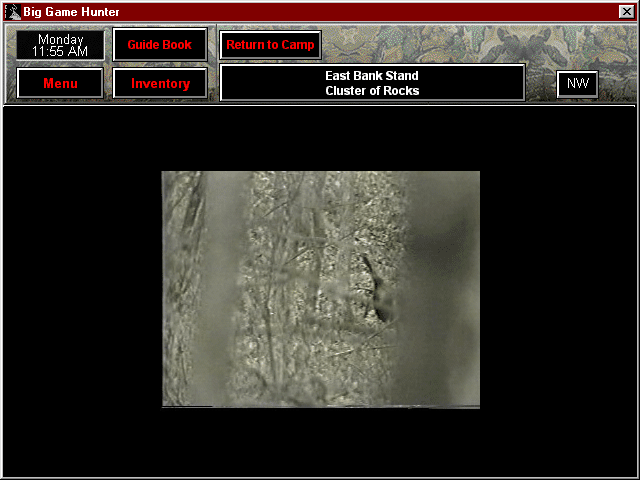Click the 11:55 AM time readout
Screen dimensions: 640x480
[60, 51]
